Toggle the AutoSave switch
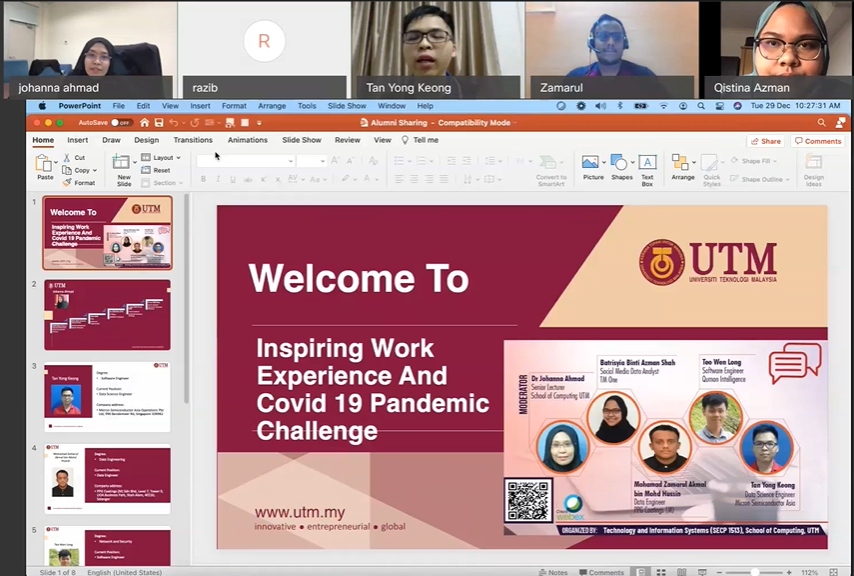This screenshot has width=854, height=576. point(121,123)
